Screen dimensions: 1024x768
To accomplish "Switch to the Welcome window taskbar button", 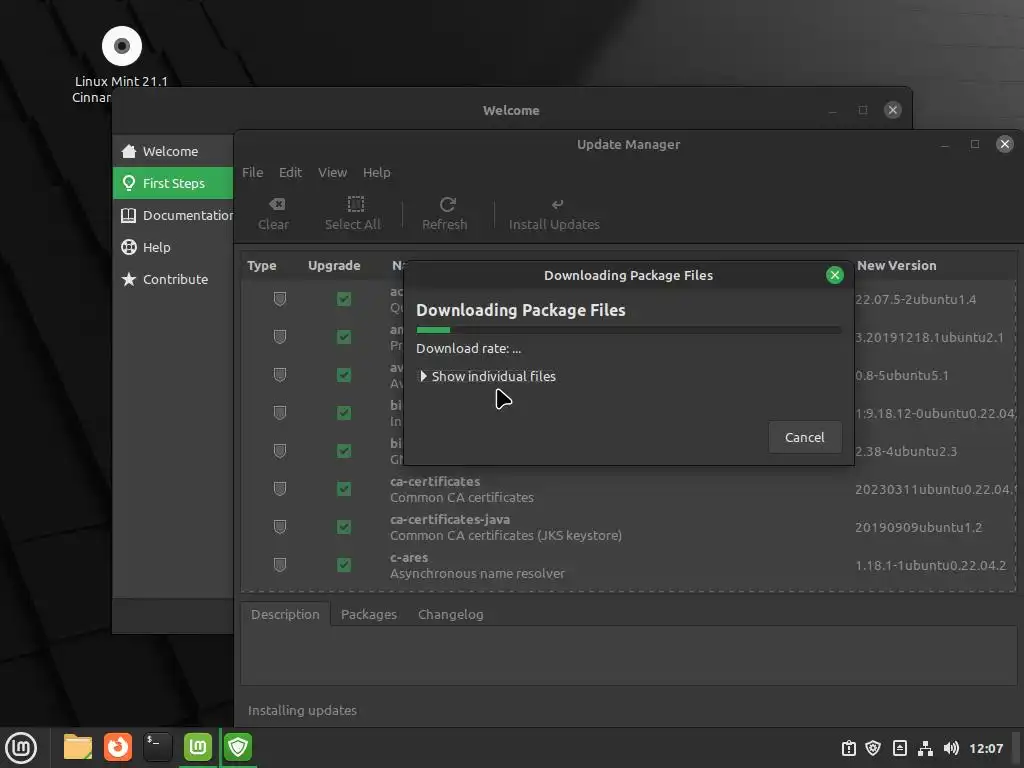I will (x=198, y=746).
